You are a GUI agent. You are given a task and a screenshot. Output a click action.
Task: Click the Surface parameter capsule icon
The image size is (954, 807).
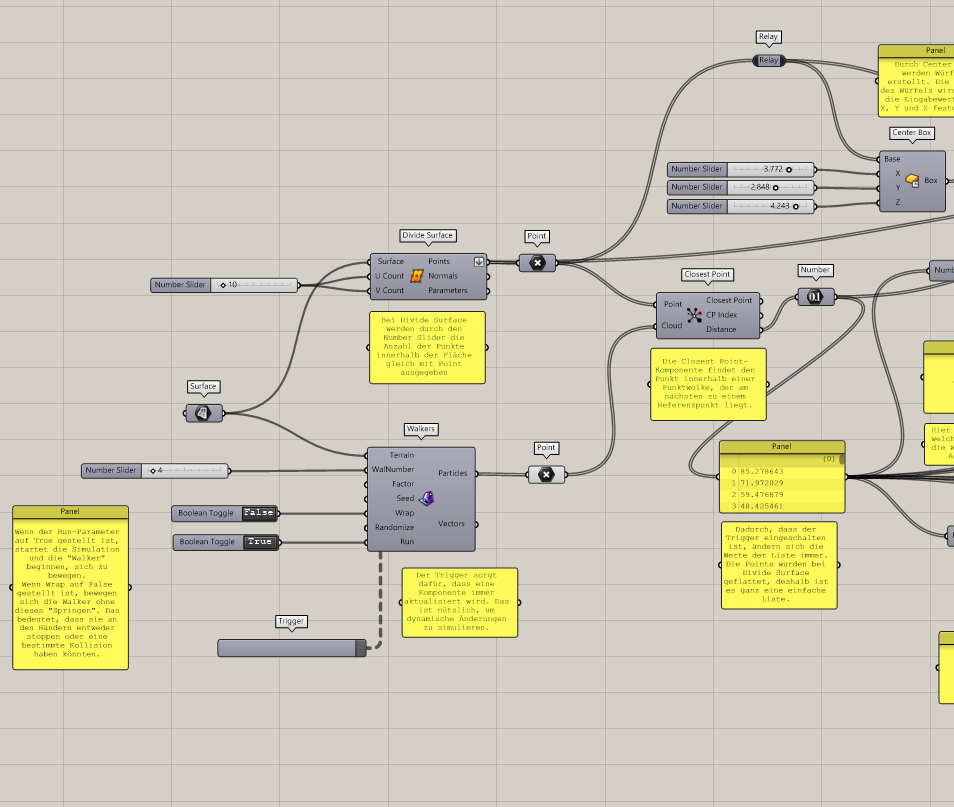click(x=203, y=414)
